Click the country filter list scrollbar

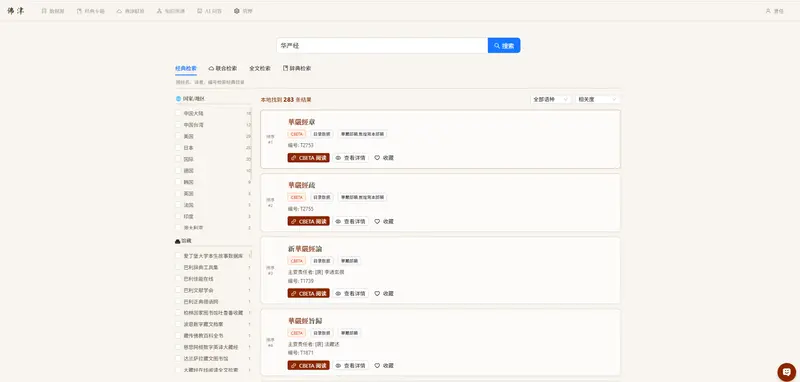coord(252,143)
